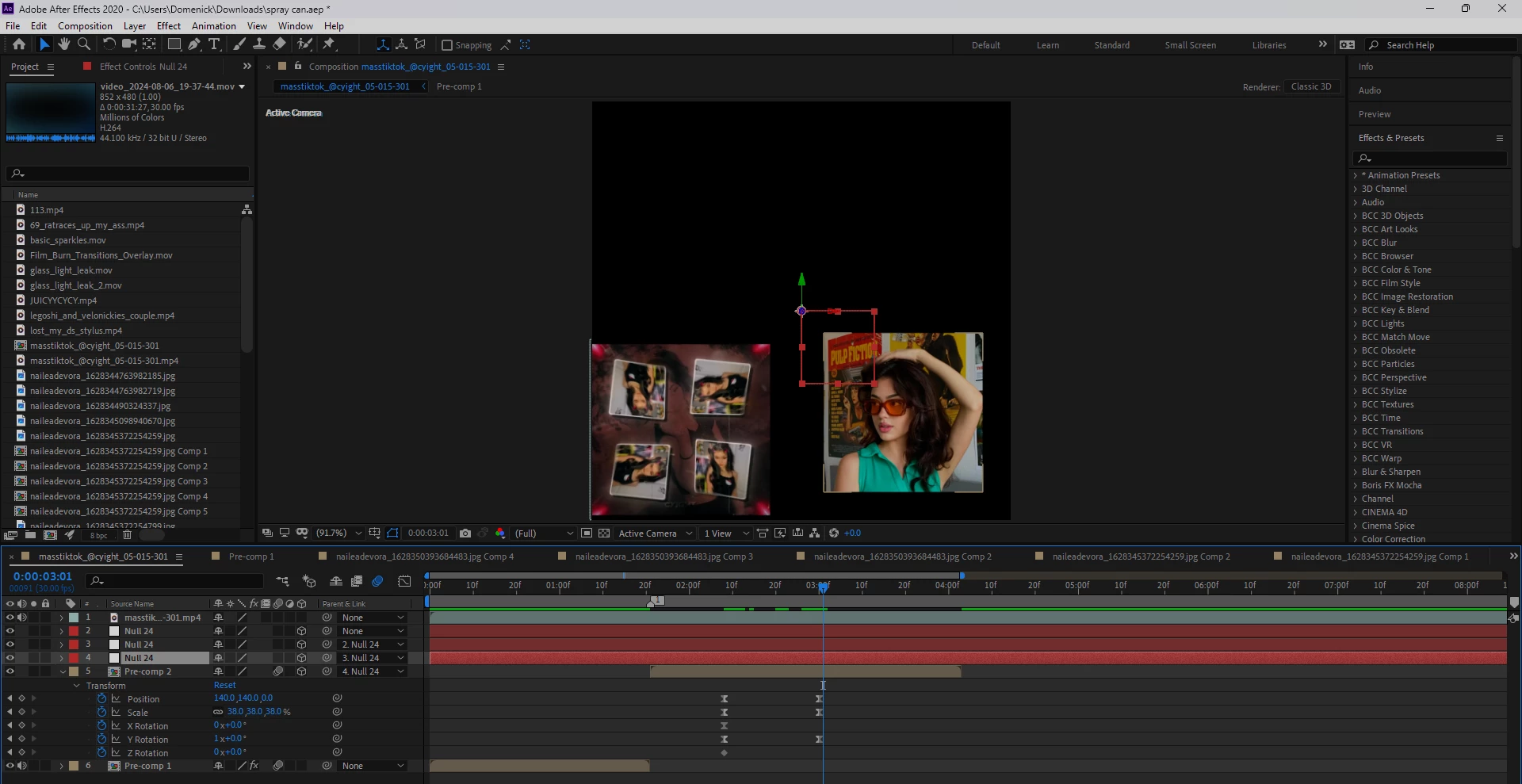Viewport: 1522px width, 784px height.
Task: Select the Pan Behind anchor point tool
Action: click(x=149, y=44)
